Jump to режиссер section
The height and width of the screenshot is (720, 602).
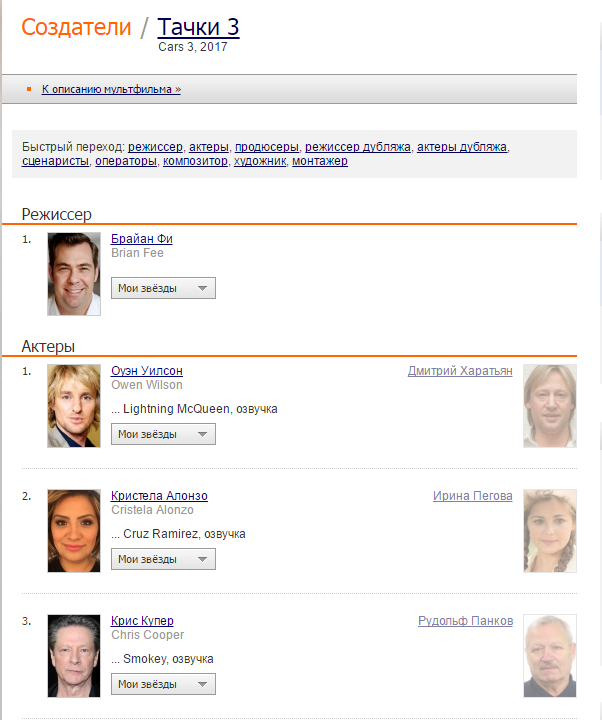[155, 147]
